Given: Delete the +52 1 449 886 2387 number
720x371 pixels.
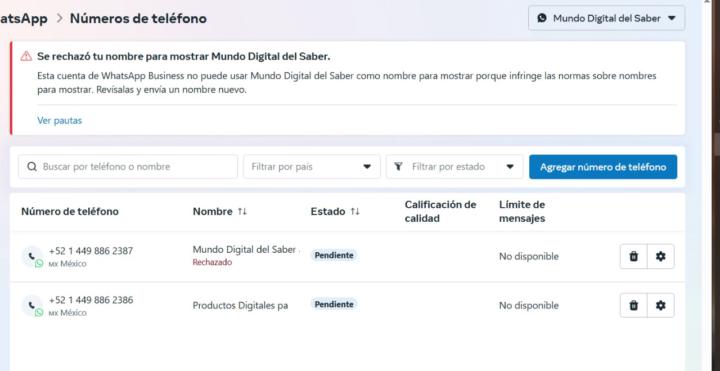Looking at the screenshot, I should 634,256.
